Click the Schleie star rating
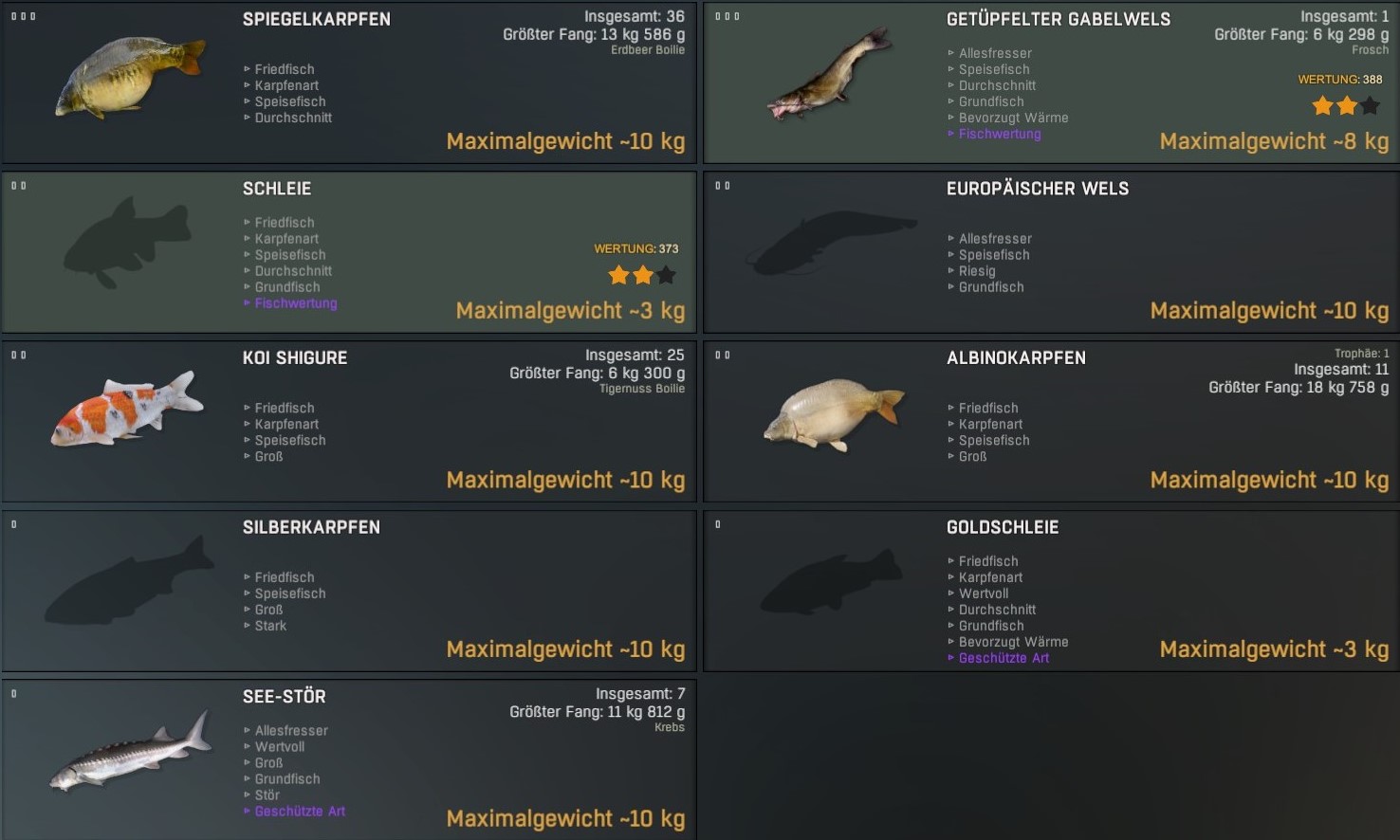This screenshot has height=840, width=1400. tap(642, 276)
